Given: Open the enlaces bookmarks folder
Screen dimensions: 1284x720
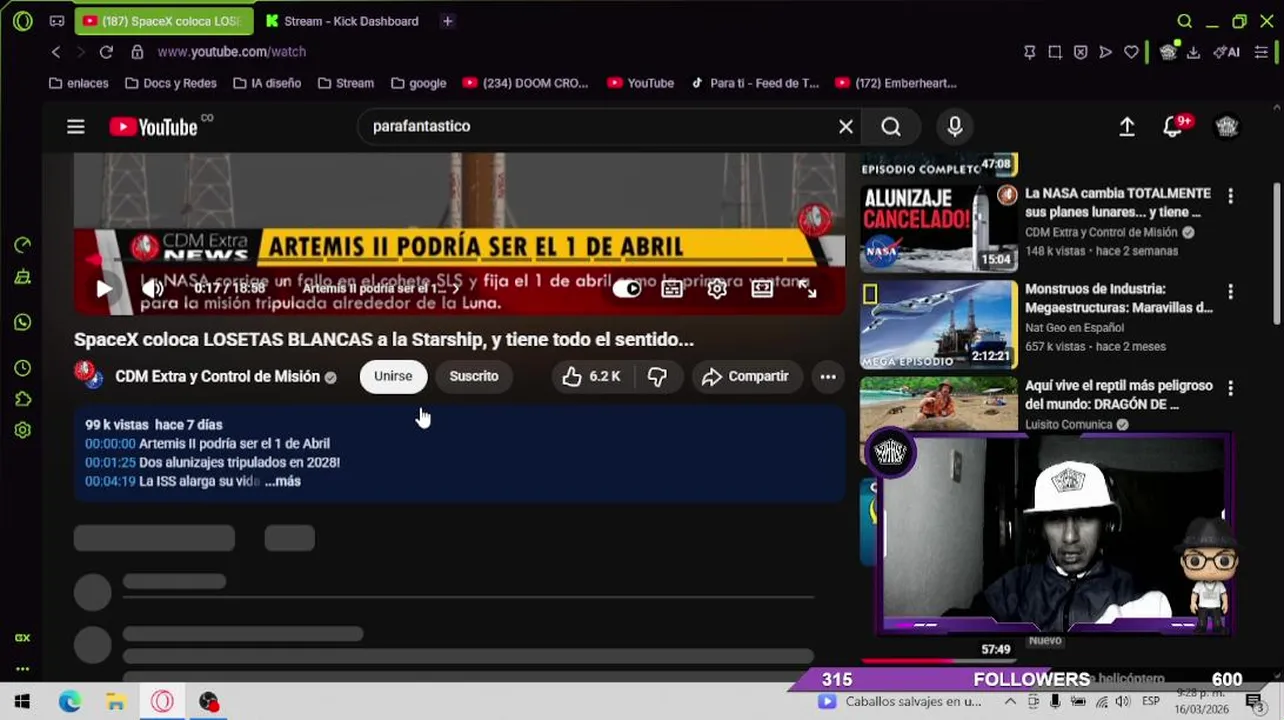Looking at the screenshot, I should (x=79, y=83).
